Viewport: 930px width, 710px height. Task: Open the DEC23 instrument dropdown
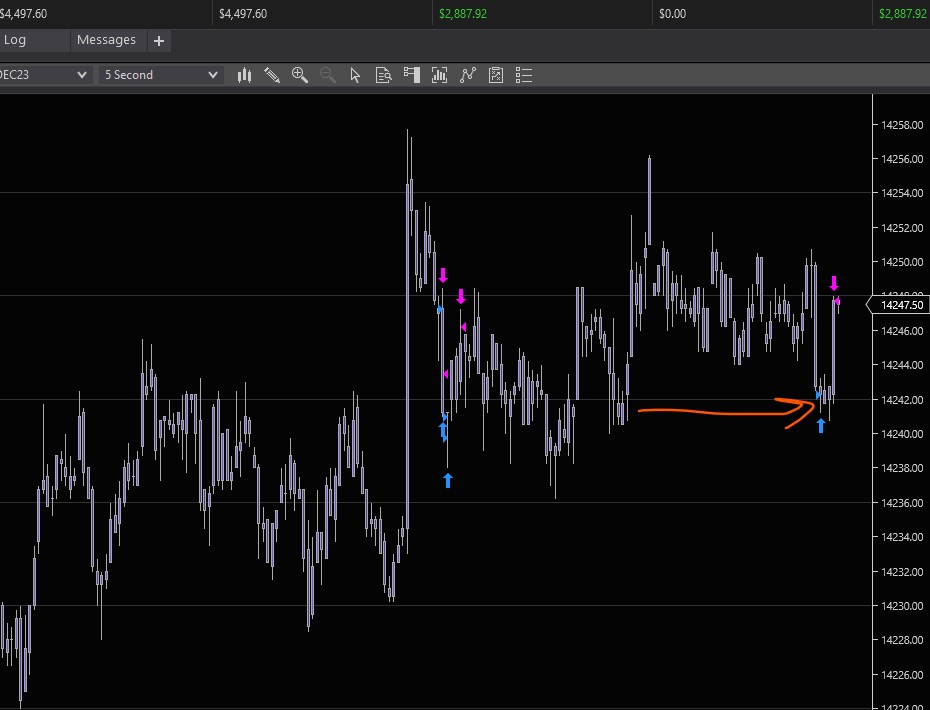click(x=44, y=75)
